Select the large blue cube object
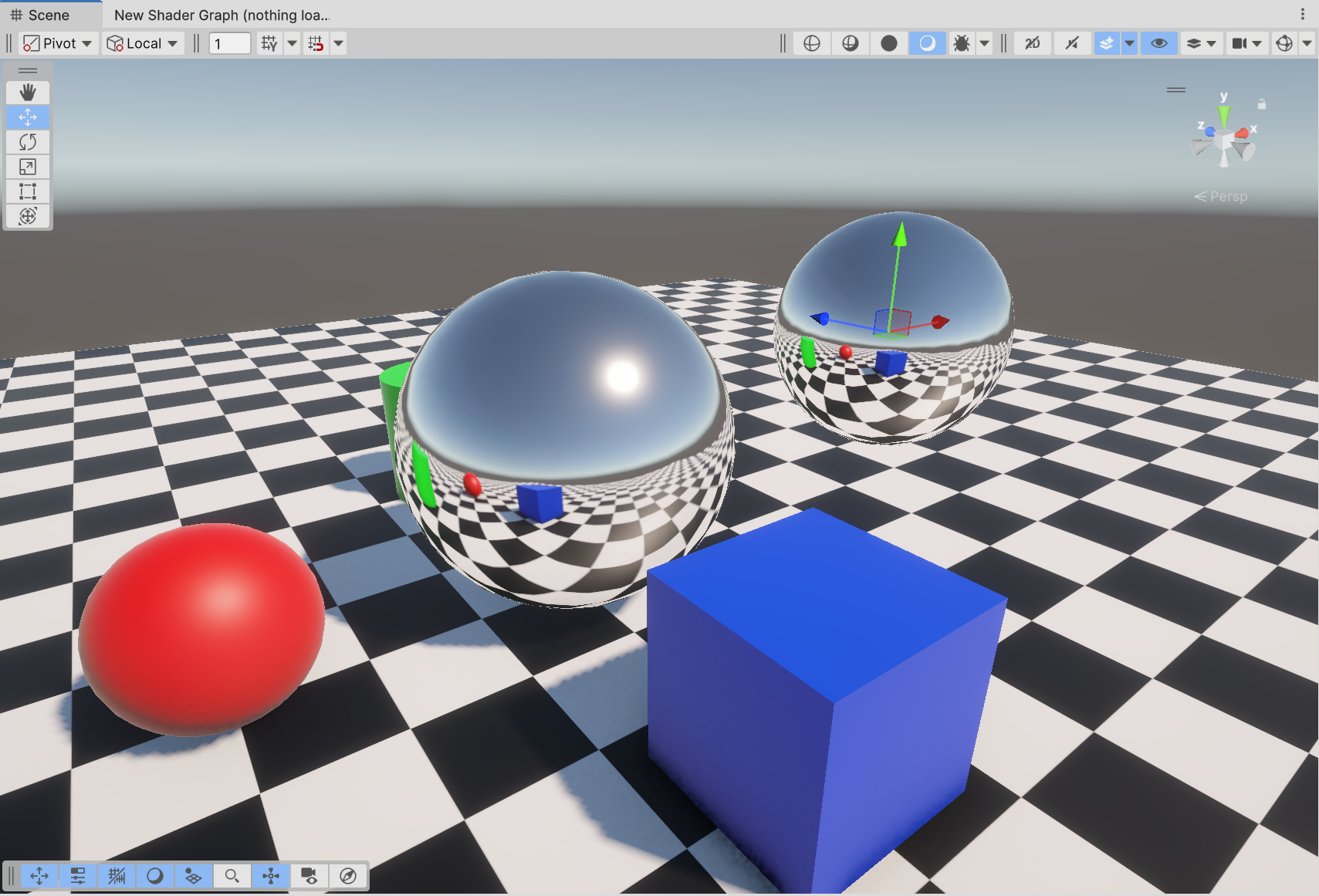Viewport: 1319px width, 896px height. [x=824, y=695]
